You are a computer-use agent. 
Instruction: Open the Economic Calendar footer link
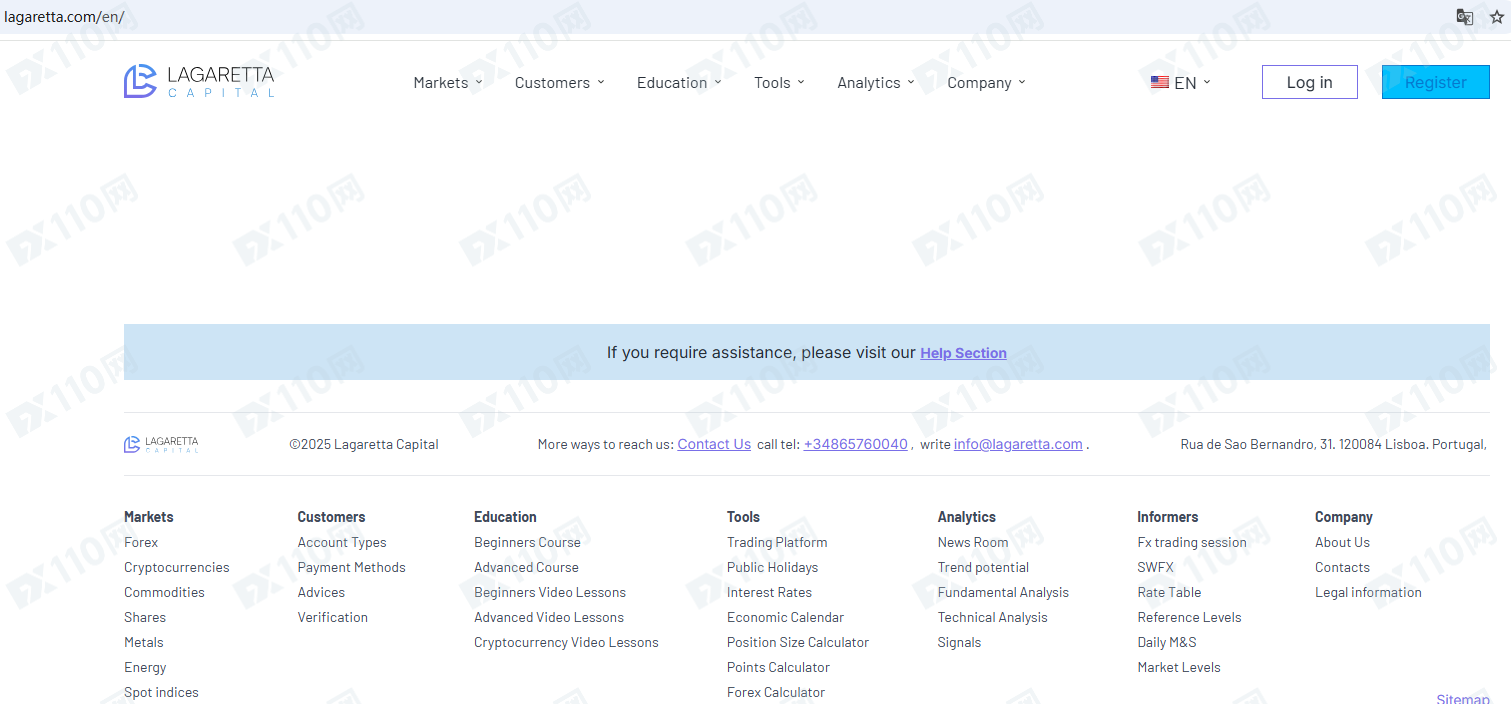pos(785,617)
